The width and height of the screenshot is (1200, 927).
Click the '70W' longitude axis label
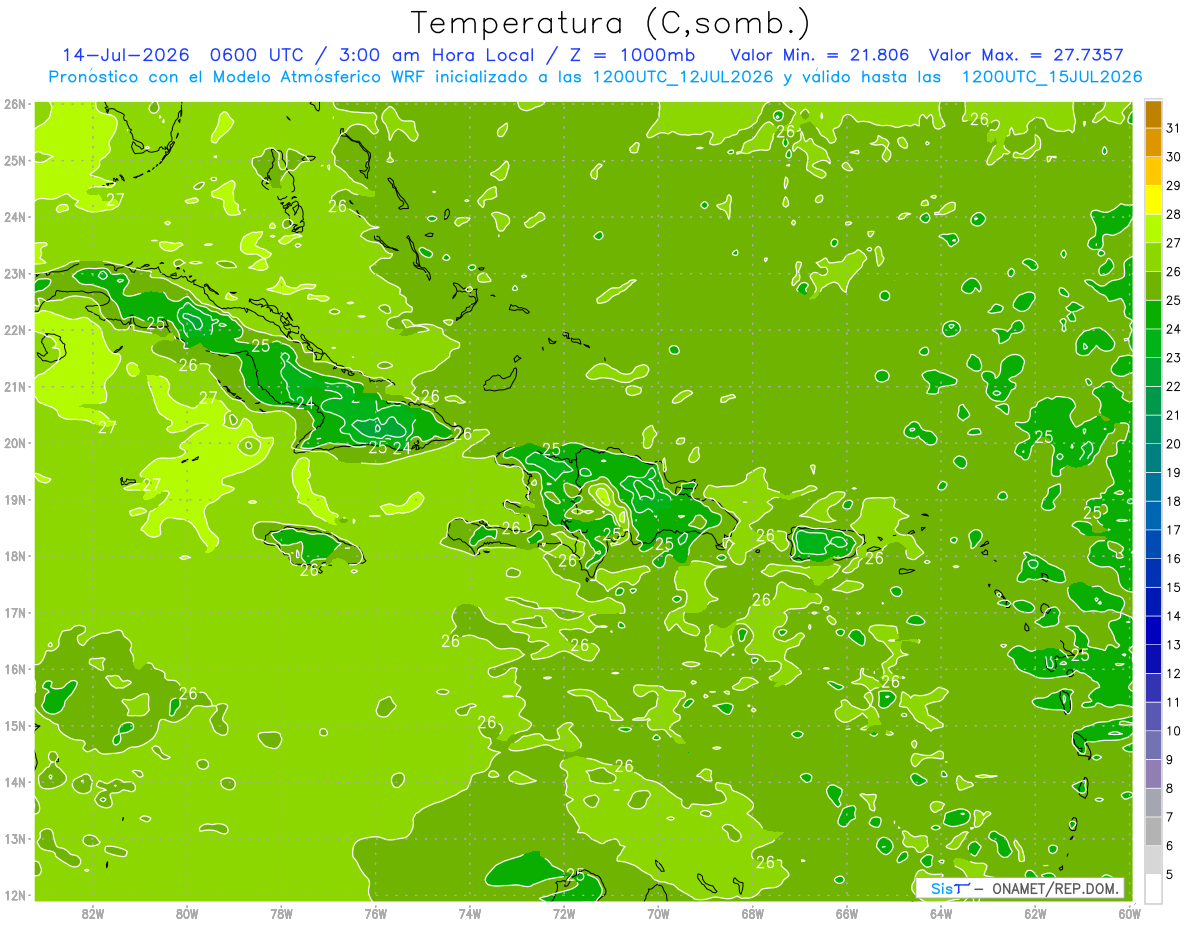[658, 913]
